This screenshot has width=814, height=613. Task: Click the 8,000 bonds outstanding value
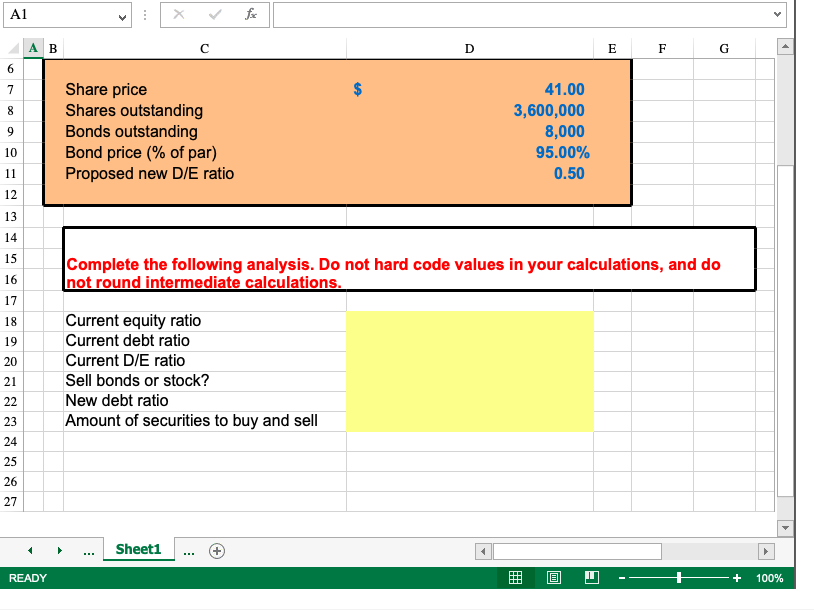click(564, 131)
